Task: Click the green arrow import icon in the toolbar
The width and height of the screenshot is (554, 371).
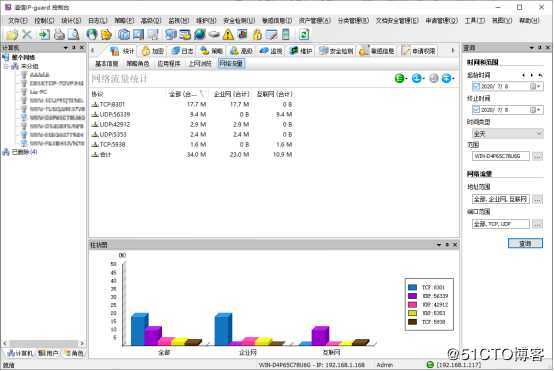Action: (44, 34)
